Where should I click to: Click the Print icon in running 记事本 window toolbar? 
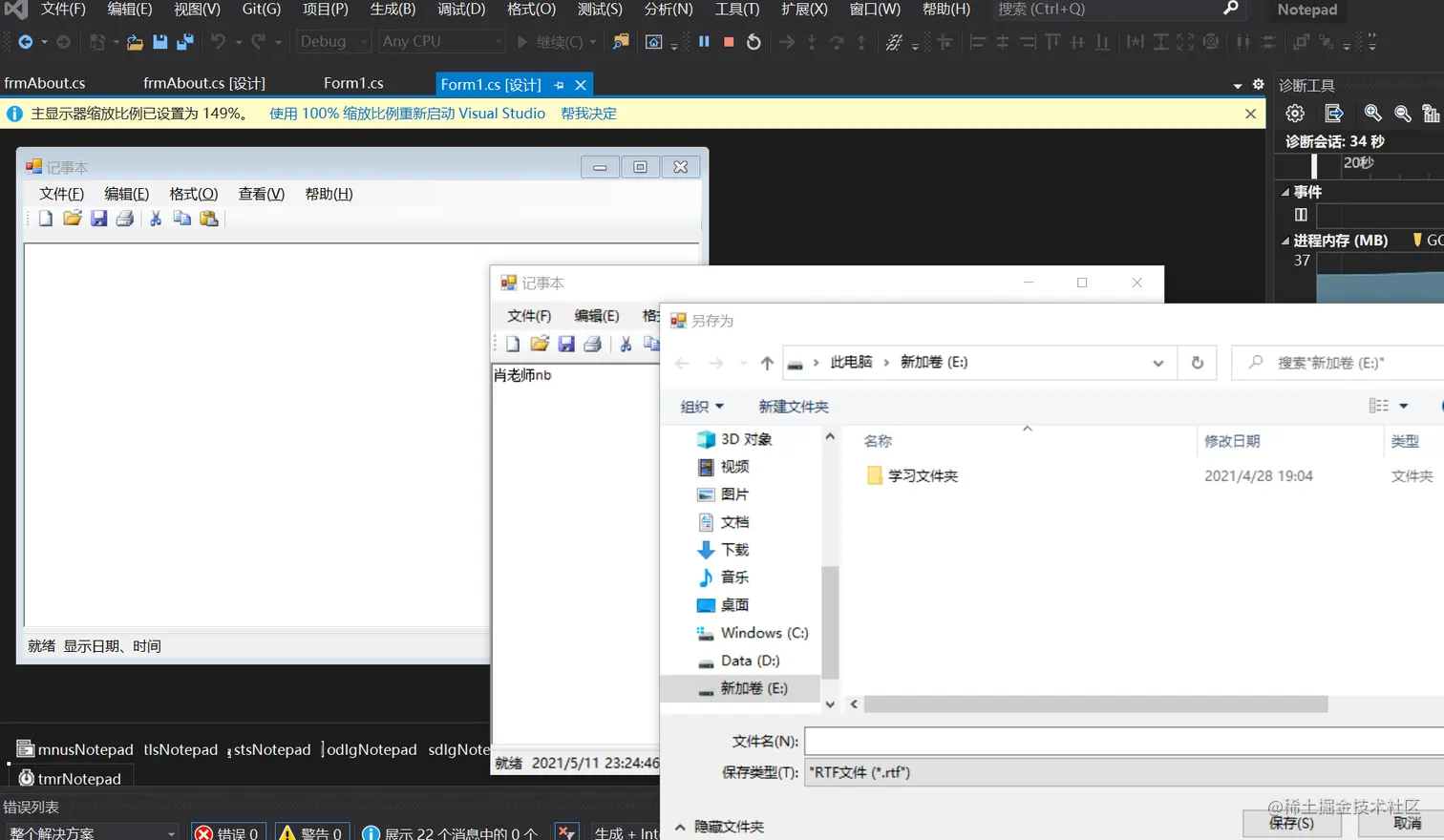593,344
